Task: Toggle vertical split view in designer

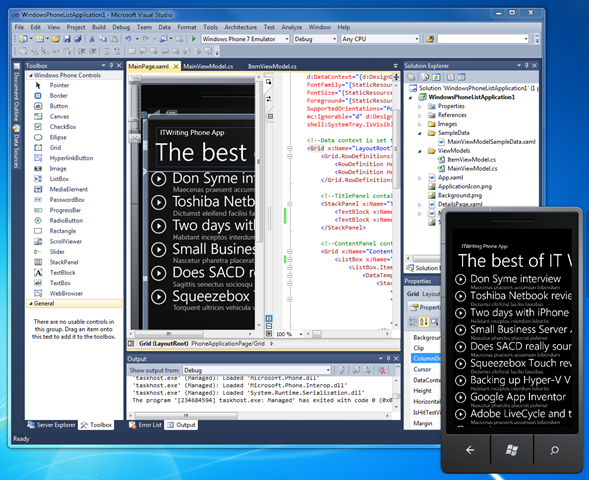Action: 269,318
